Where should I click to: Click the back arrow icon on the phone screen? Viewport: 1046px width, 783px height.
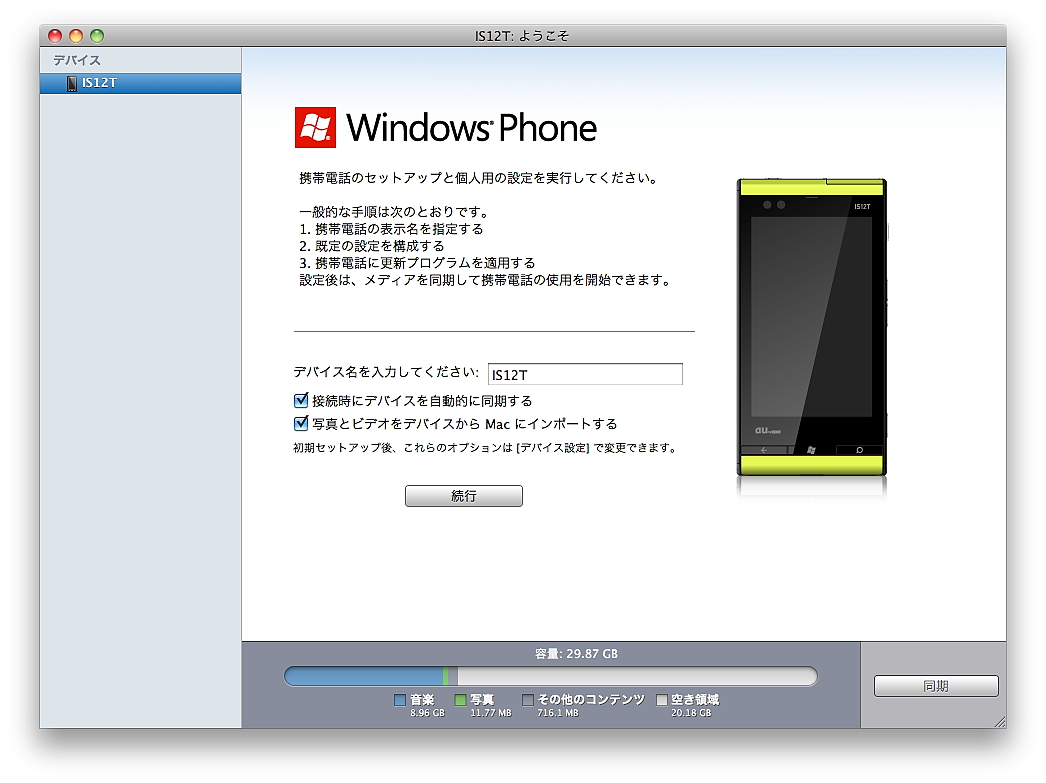764,449
